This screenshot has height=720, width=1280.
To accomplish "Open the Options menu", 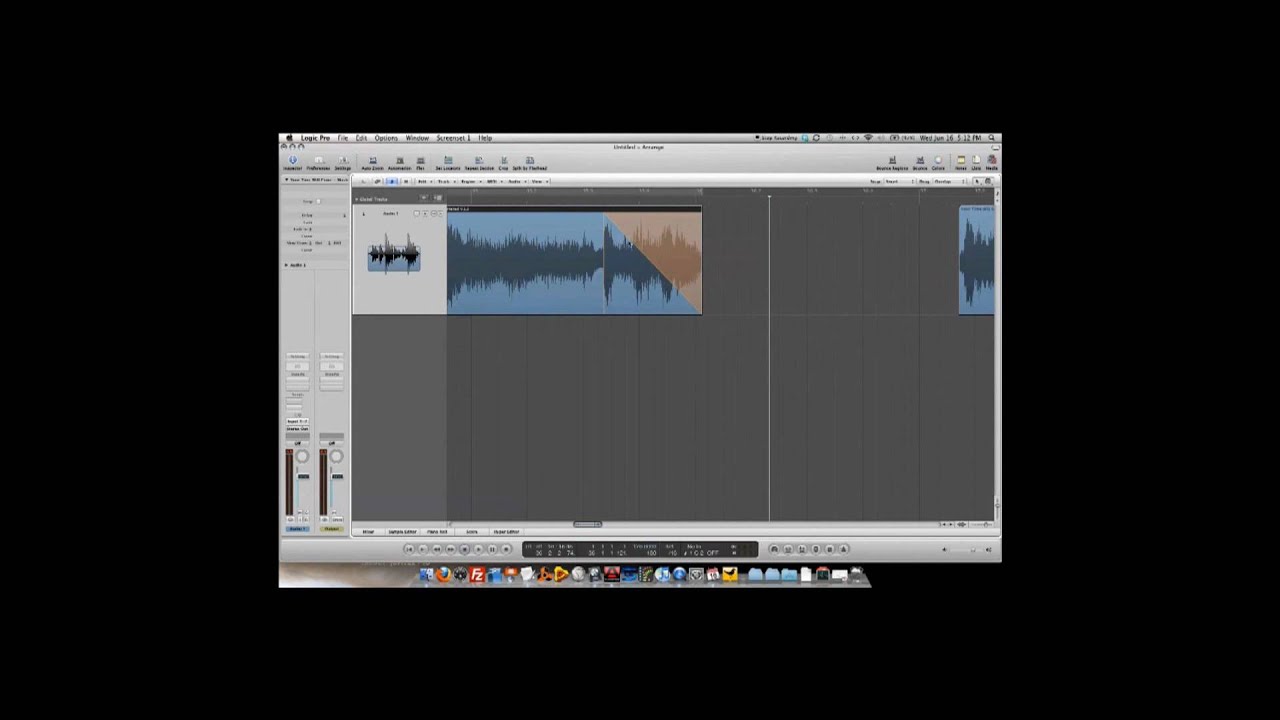I will click(386, 138).
